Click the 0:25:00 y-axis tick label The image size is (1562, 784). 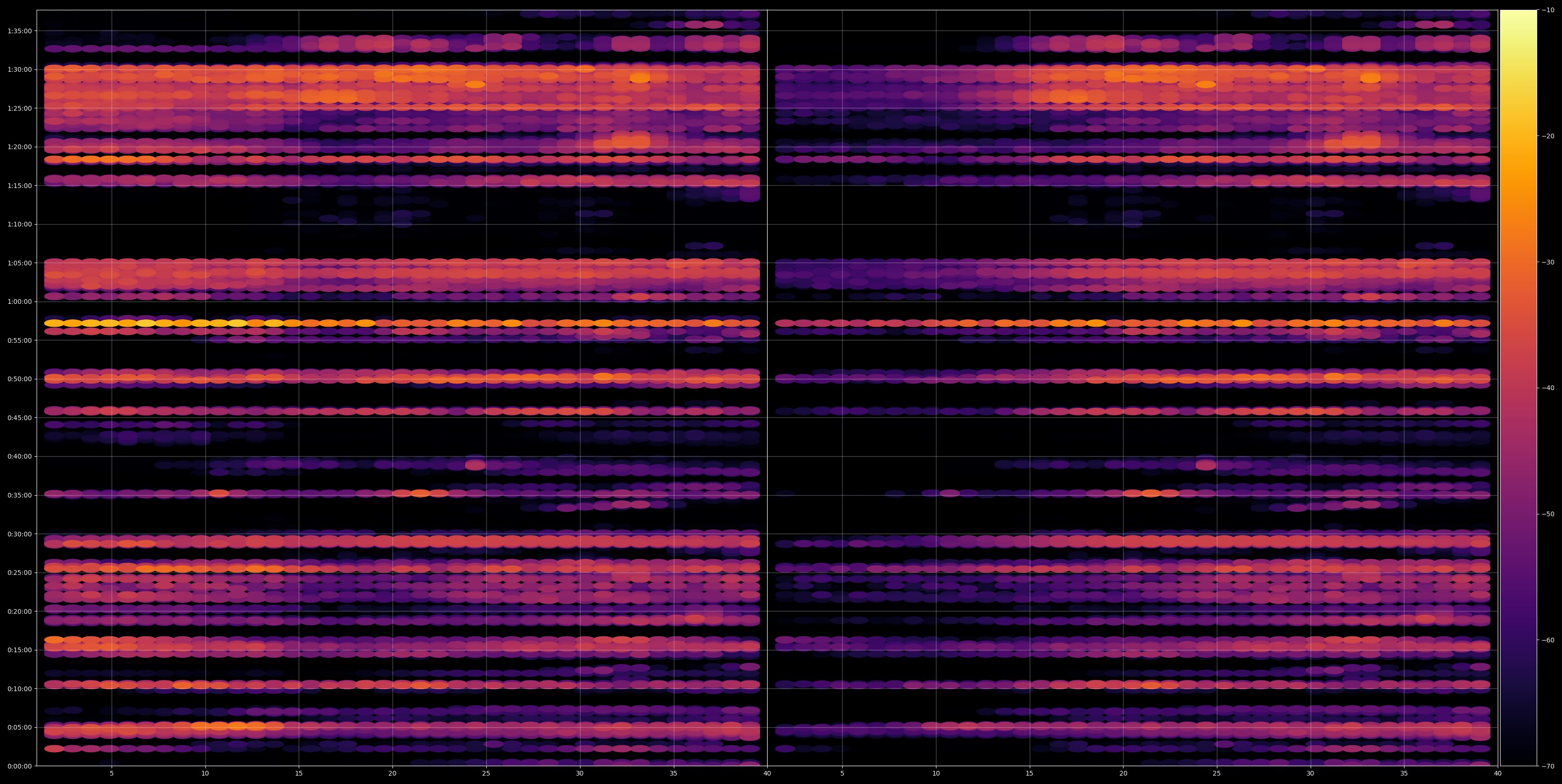pos(19,573)
